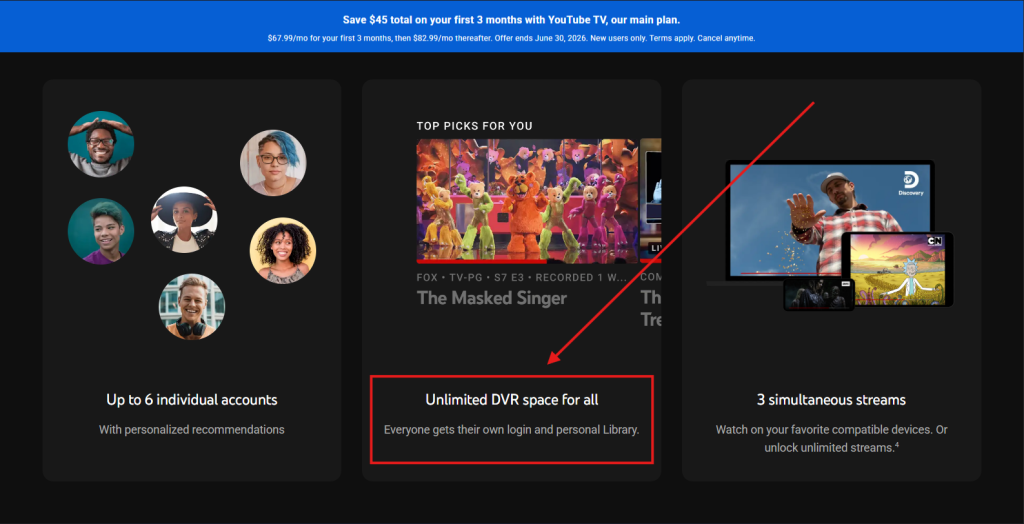1024x524 pixels.
Task: Click Watch on your favorite compatible devices text
Action: pos(831,438)
